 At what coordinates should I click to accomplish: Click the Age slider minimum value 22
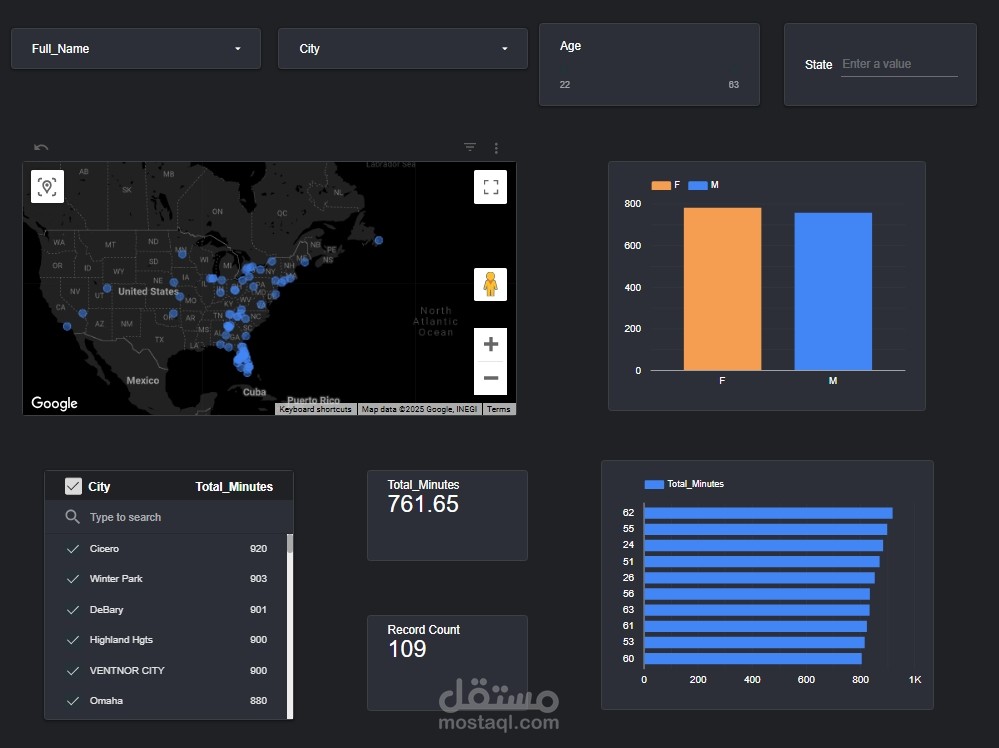[x=564, y=85]
